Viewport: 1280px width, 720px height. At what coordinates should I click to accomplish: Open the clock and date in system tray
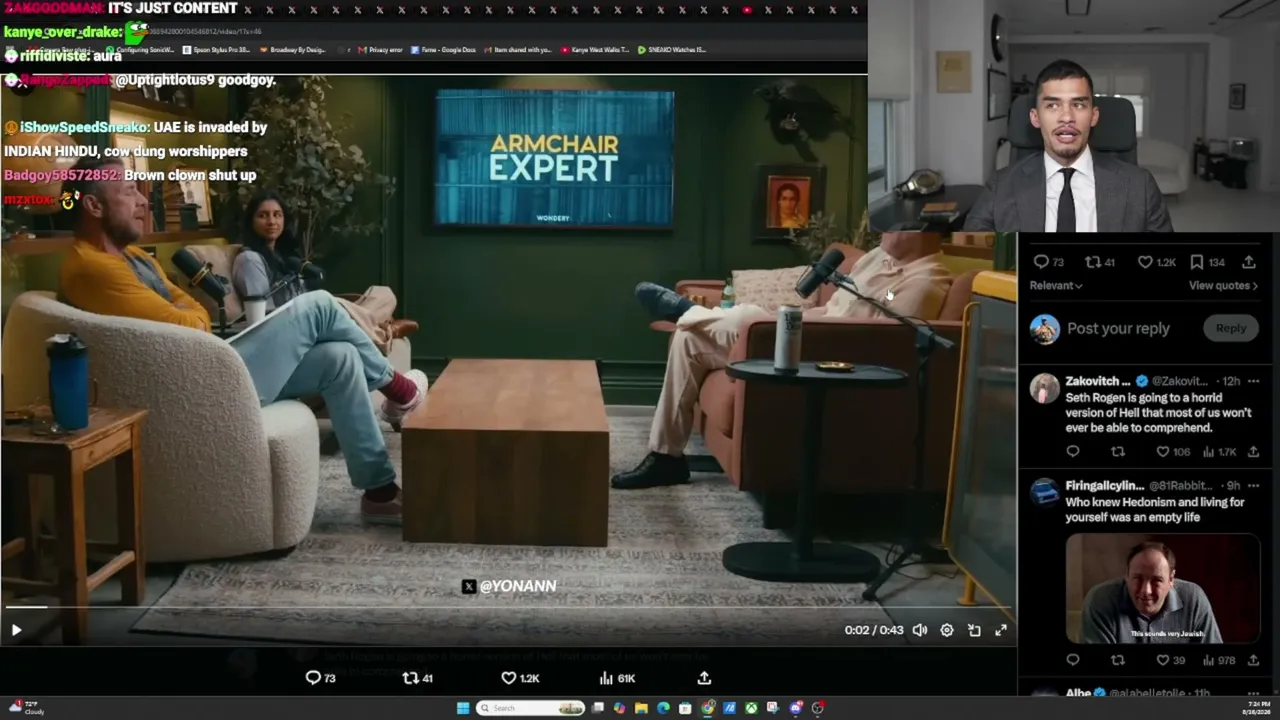[1254, 708]
